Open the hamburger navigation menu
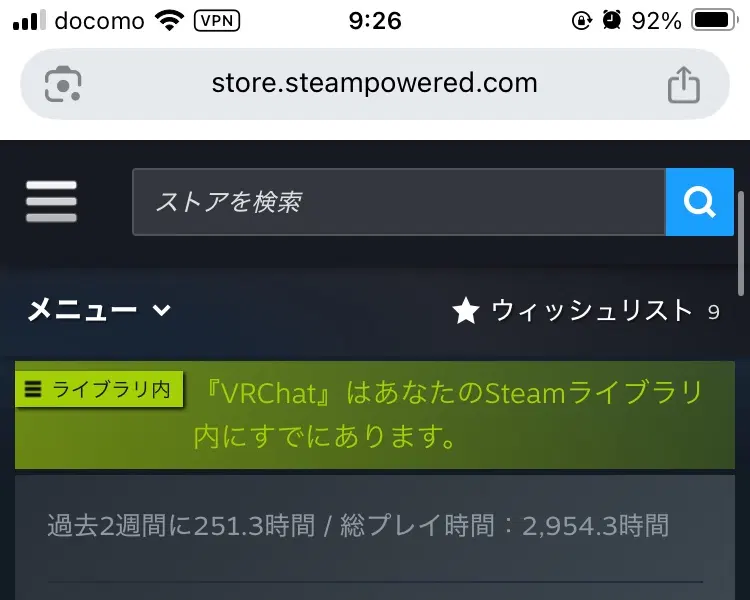Viewport: 750px width, 600px height. (x=51, y=201)
